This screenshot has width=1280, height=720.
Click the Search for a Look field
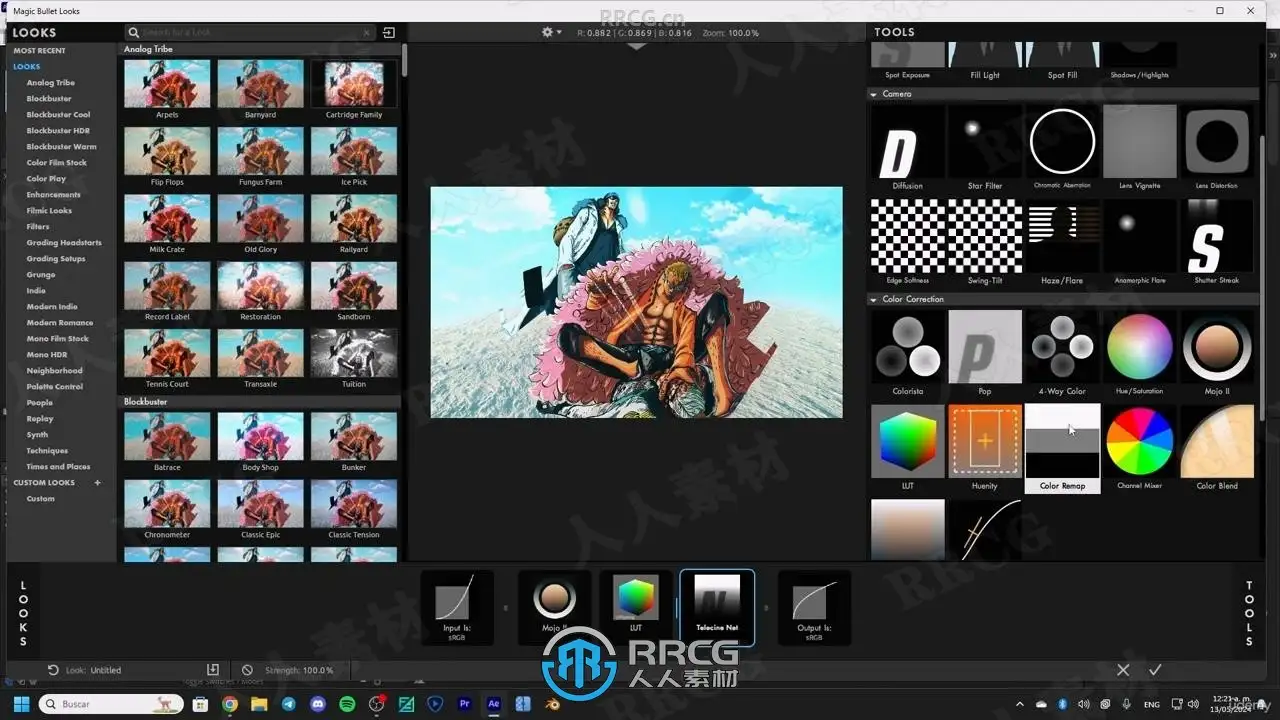[249, 33]
